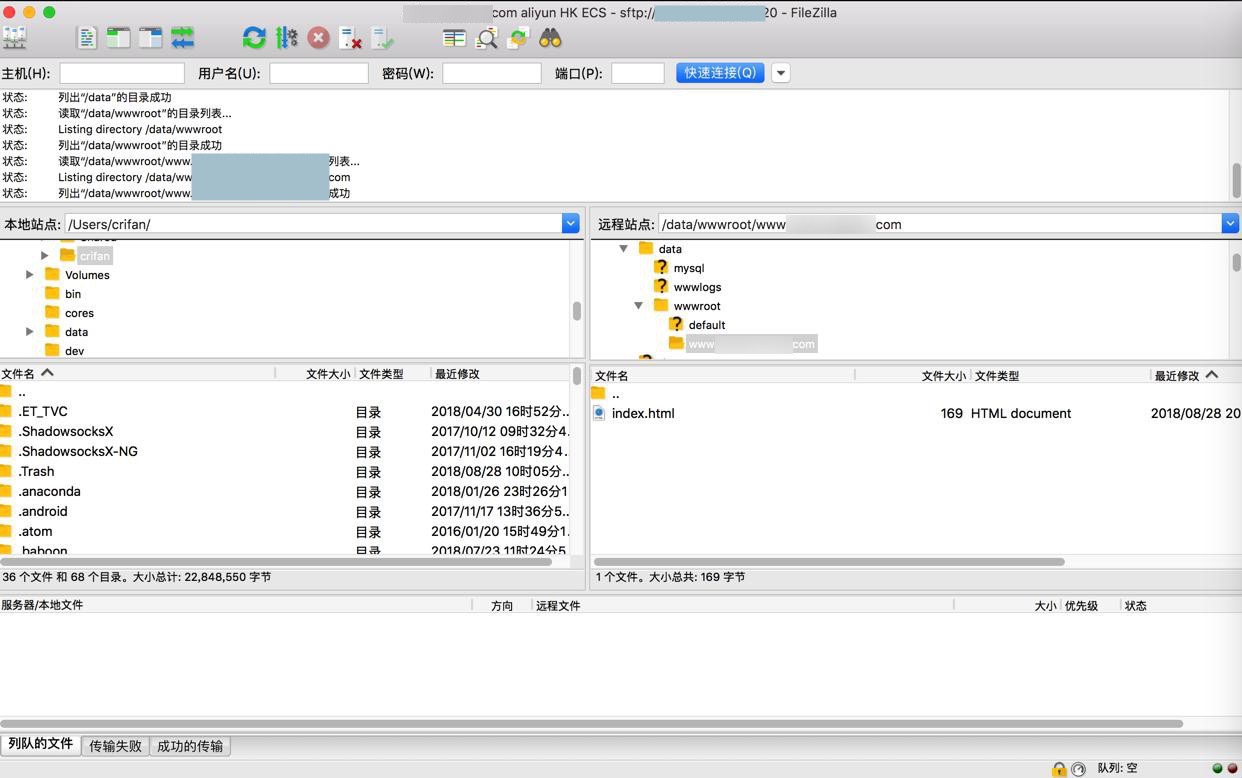Image resolution: width=1242 pixels, height=778 pixels.
Task: Select the .ShadowsocksX-NG folder row
Action: click(x=285, y=451)
